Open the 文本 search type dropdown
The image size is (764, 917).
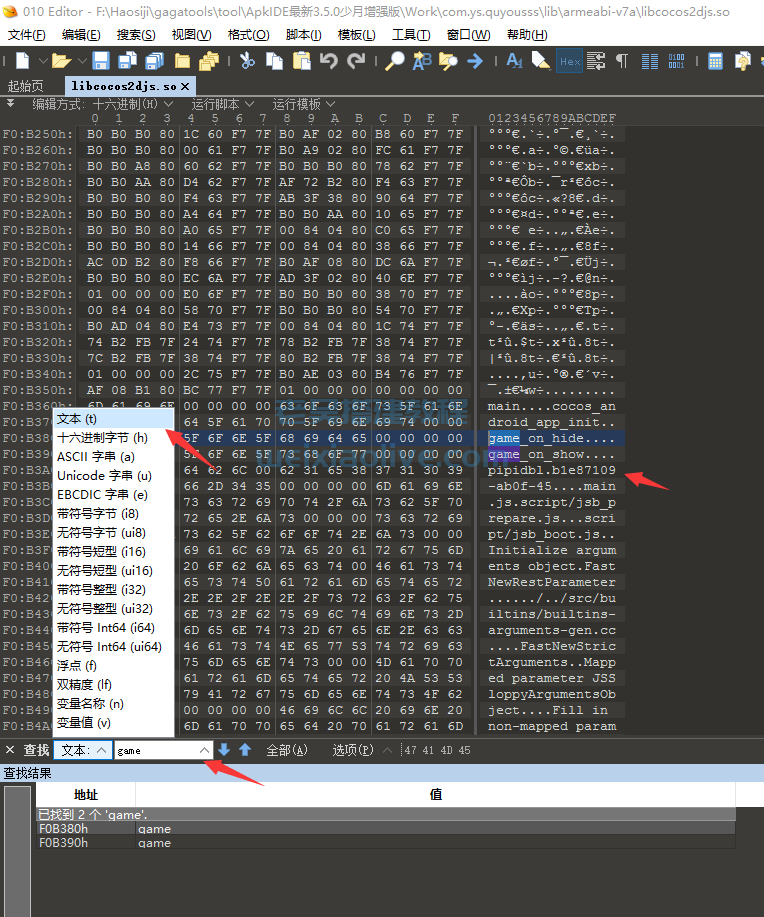(x=80, y=750)
